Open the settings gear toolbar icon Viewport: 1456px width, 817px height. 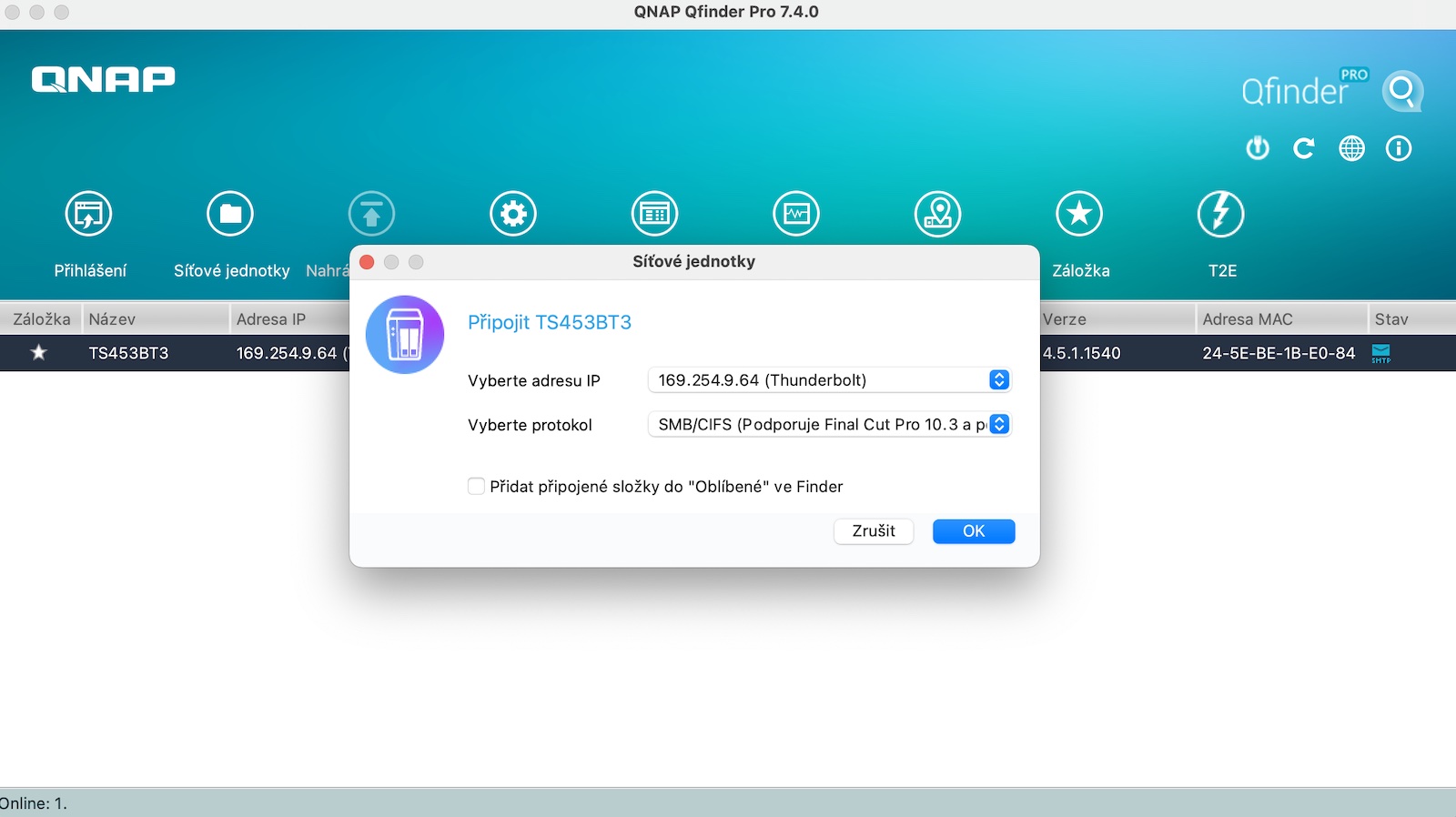[x=513, y=214]
